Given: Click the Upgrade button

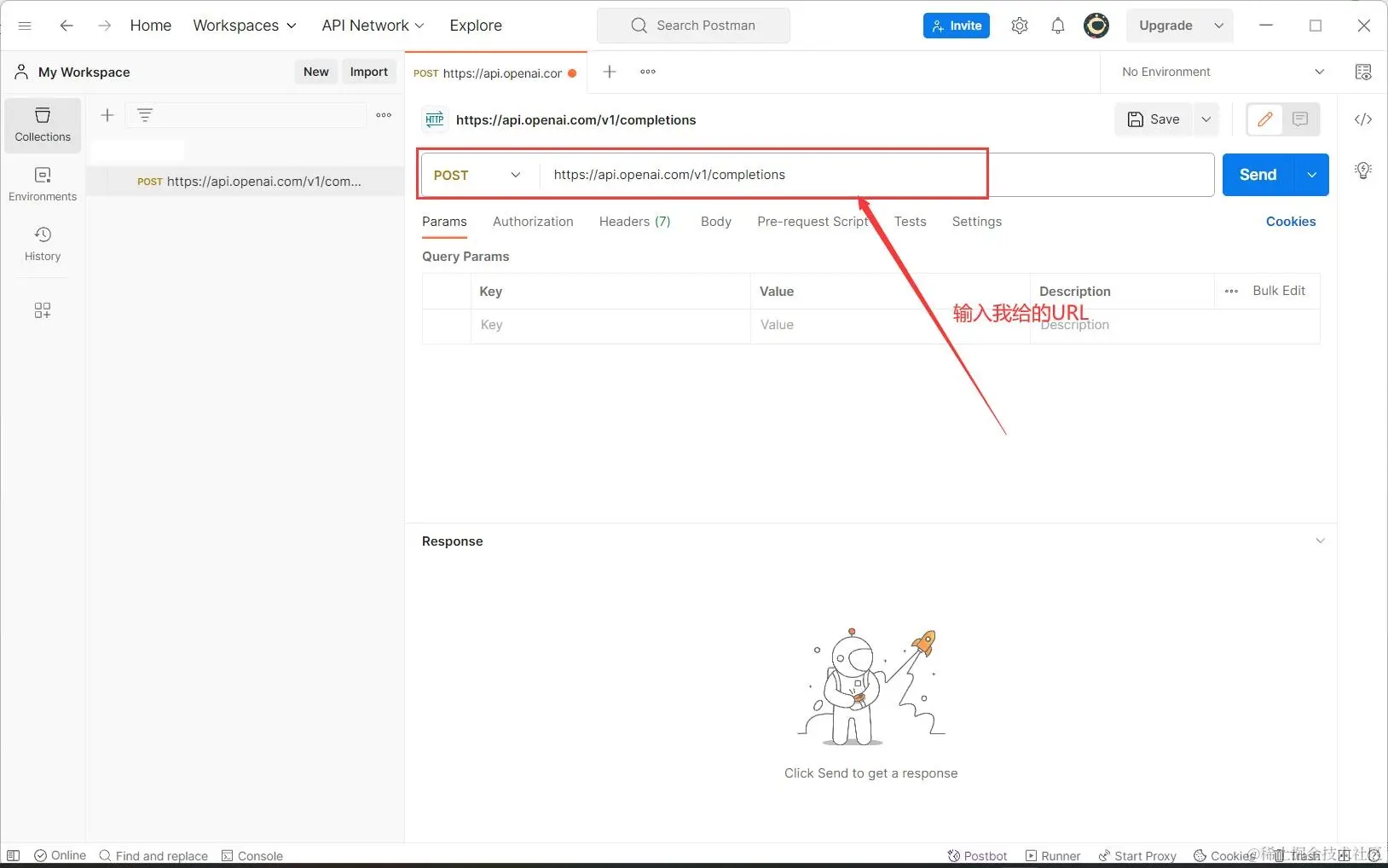Looking at the screenshot, I should tap(1166, 26).
